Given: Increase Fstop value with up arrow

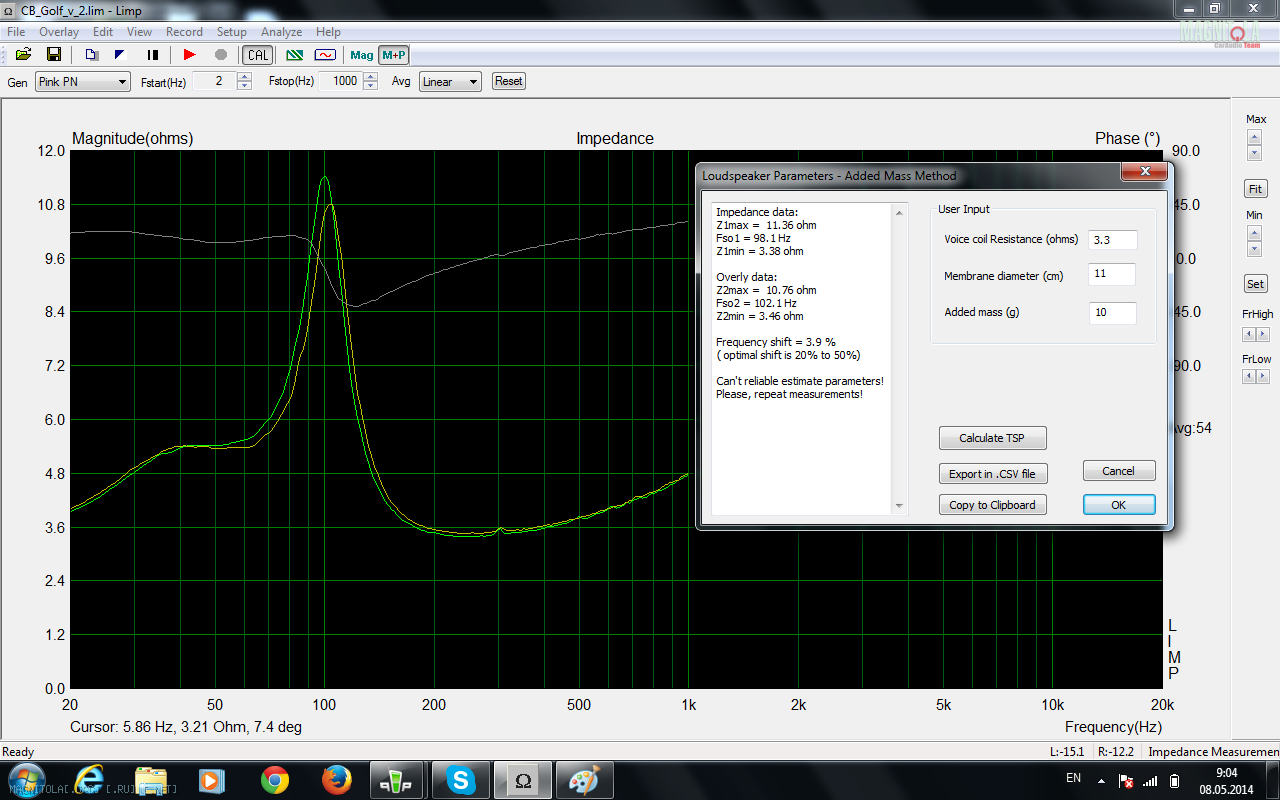Looking at the screenshot, I should (369, 77).
